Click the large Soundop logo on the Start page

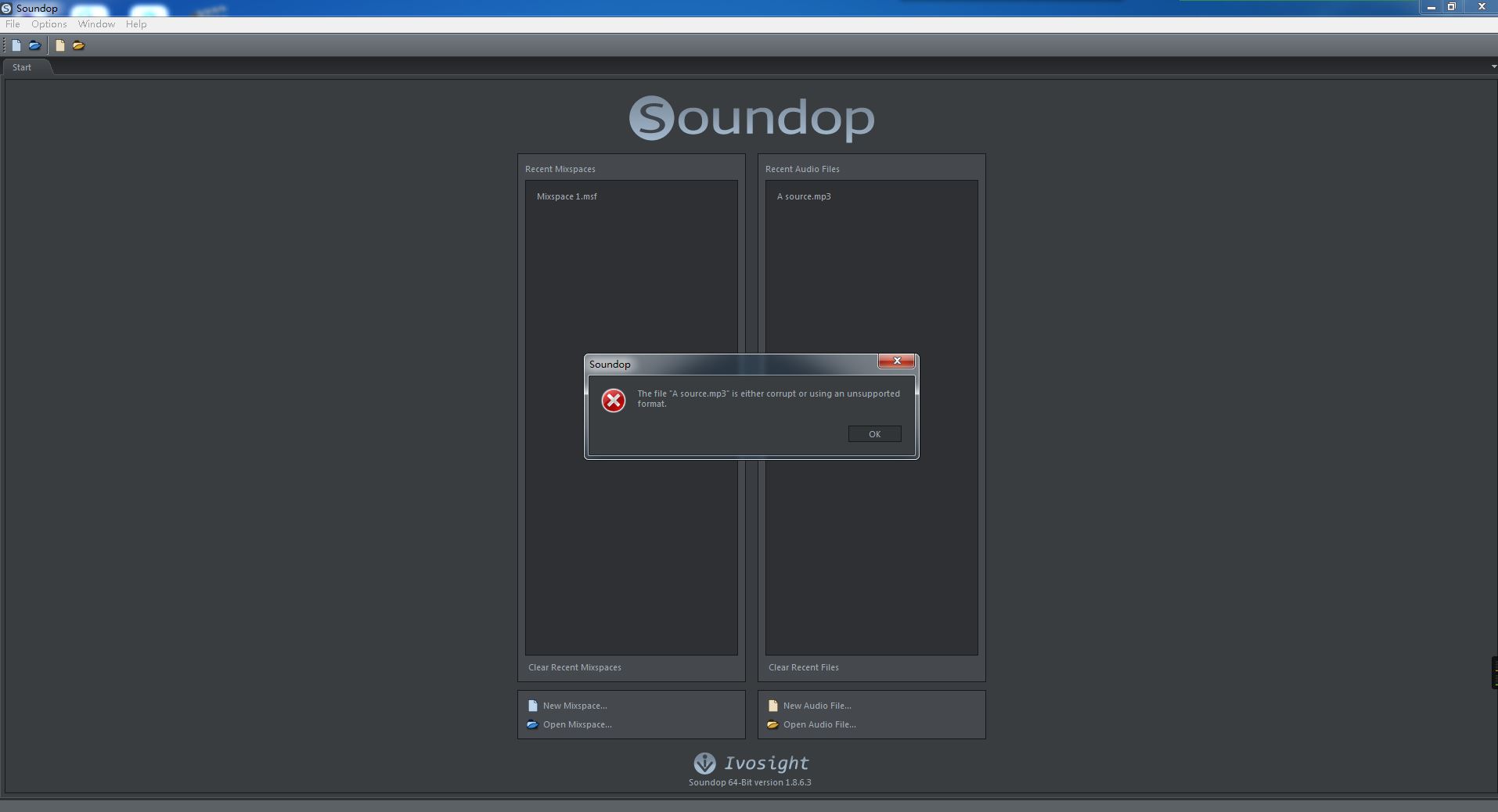[751, 118]
